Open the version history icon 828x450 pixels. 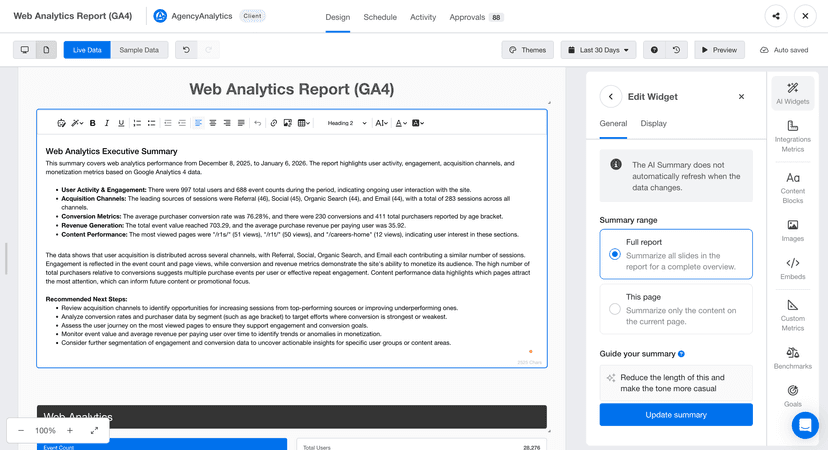(x=676, y=50)
